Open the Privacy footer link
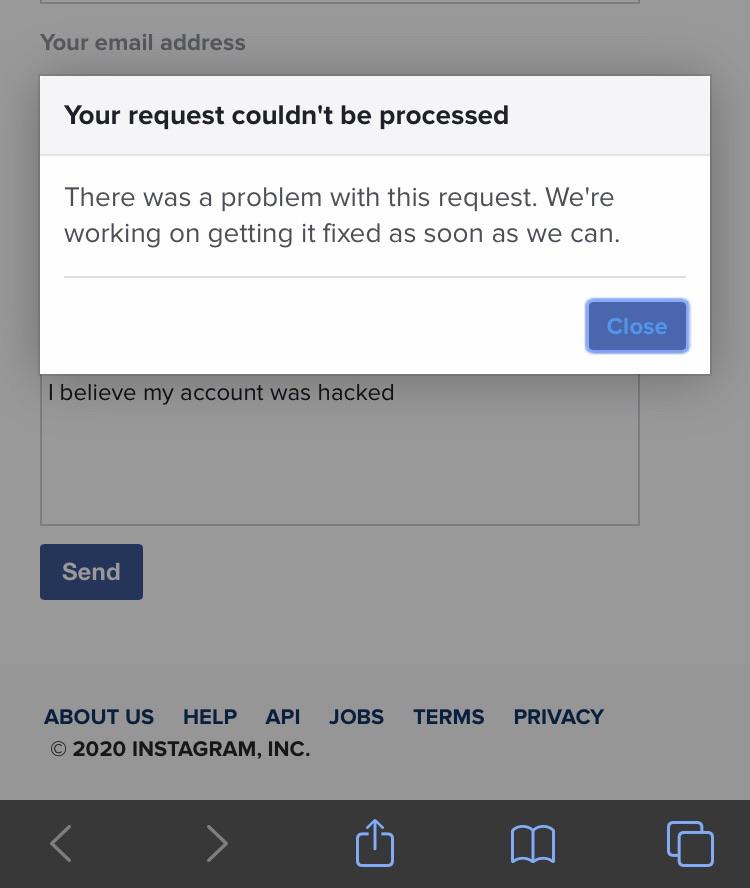Viewport: 750px width, 888px height. [558, 717]
